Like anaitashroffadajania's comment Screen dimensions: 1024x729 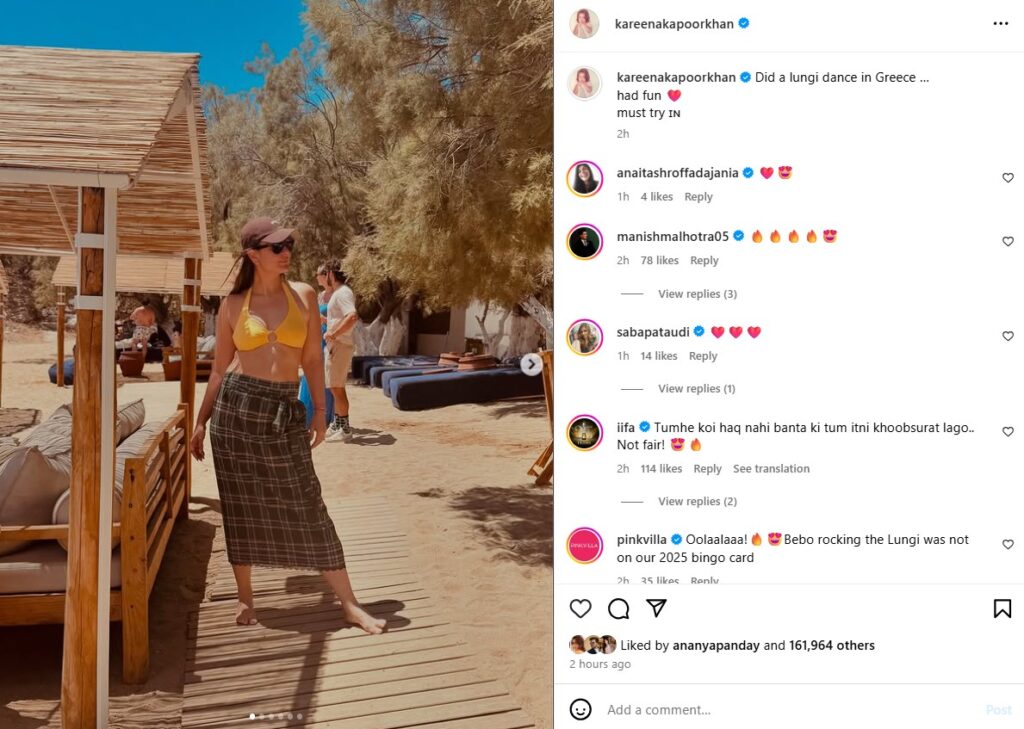[1008, 178]
